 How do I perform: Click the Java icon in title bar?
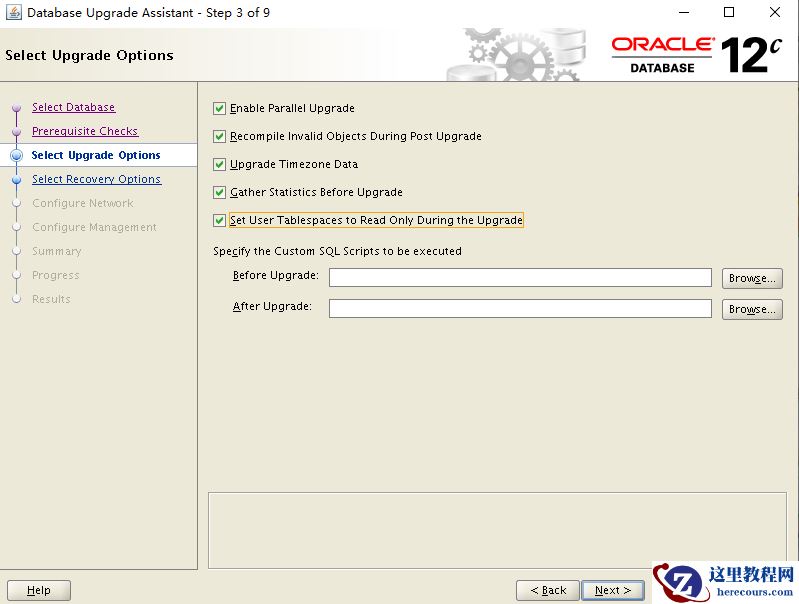(x=14, y=12)
